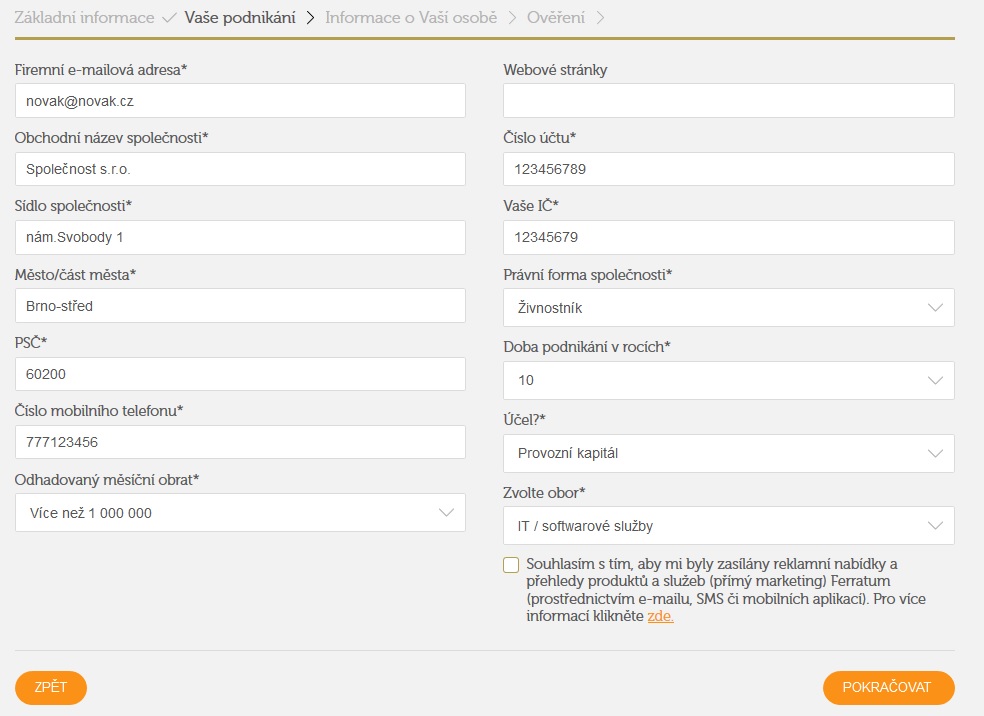Open the zde link for more information
Image resolution: width=984 pixels, height=716 pixels.
tap(660, 616)
